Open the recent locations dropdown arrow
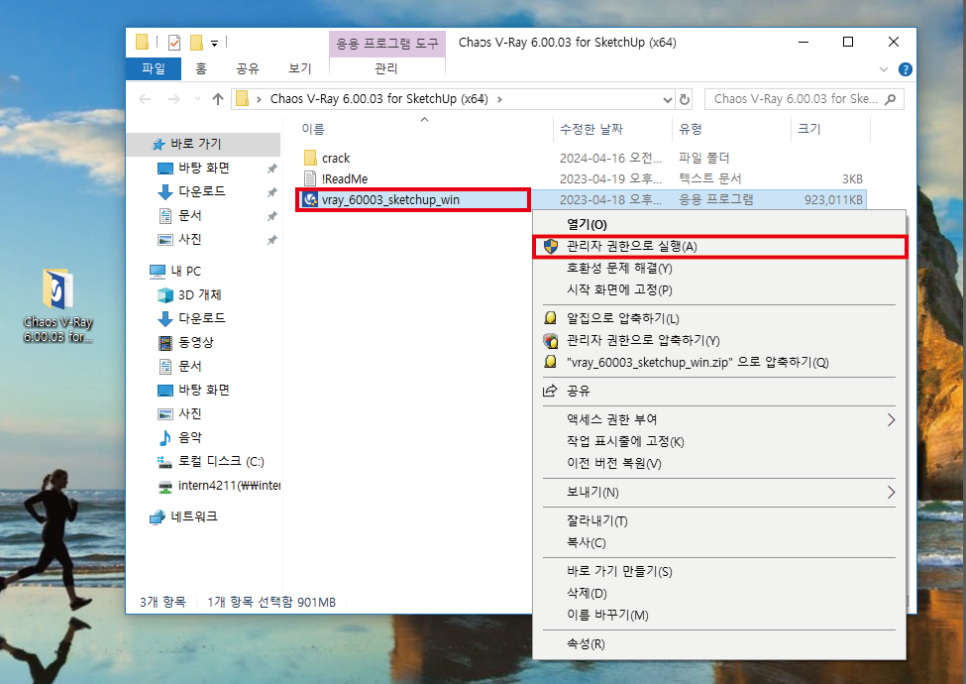966x684 pixels. pos(197,99)
